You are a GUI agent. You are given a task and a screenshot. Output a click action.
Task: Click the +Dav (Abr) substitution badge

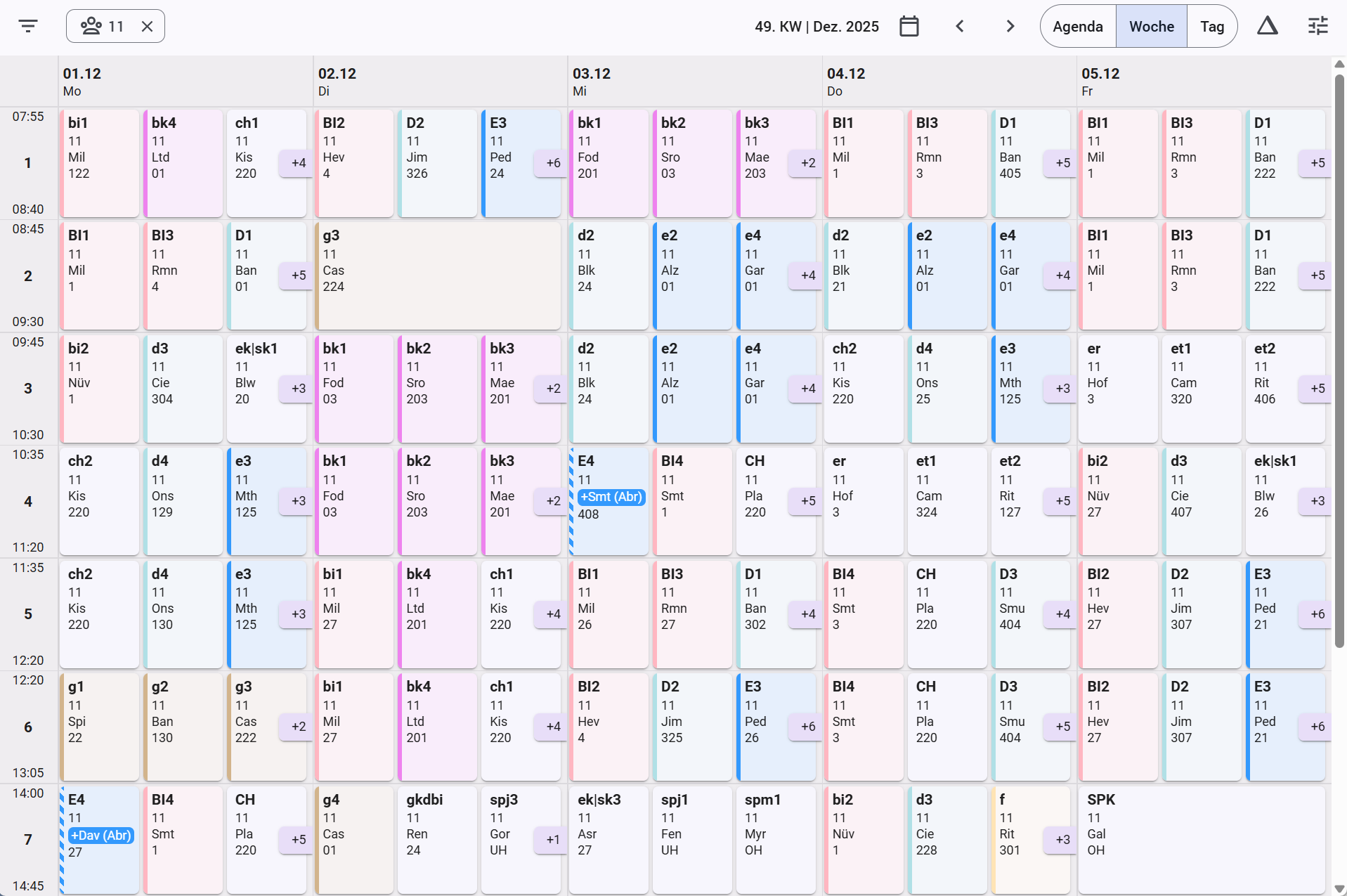(101, 836)
